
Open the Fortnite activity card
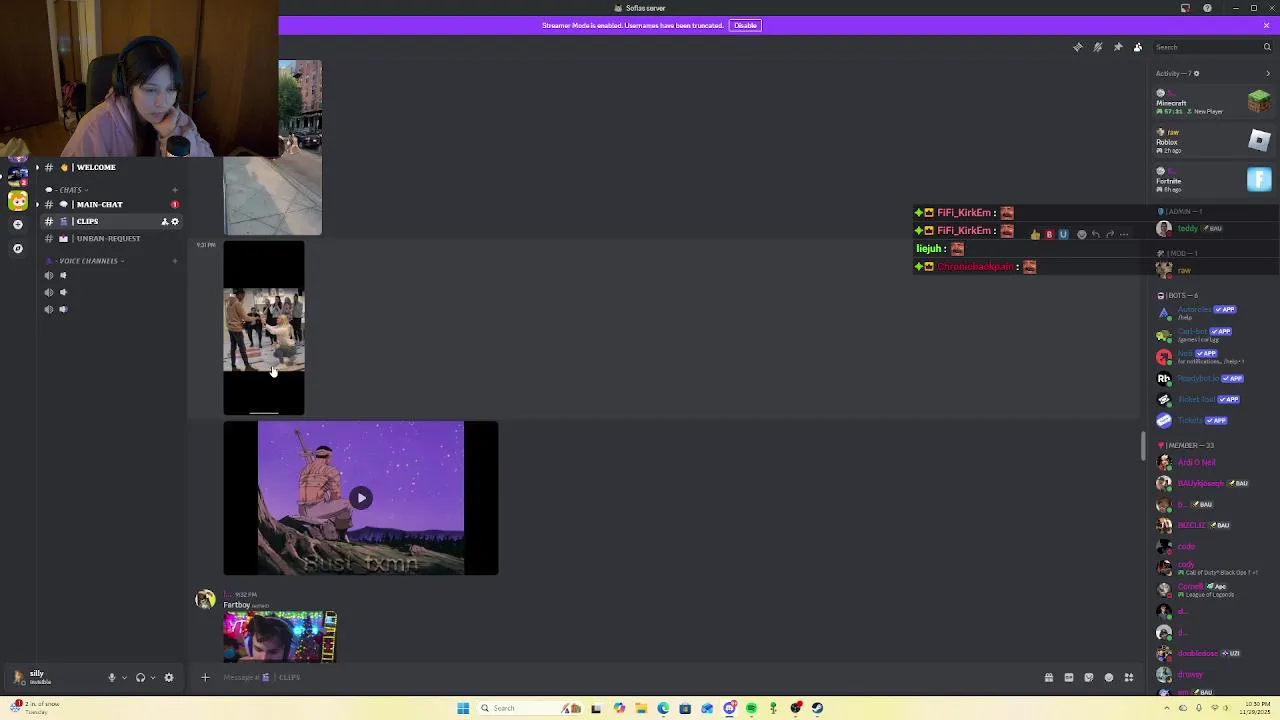pyautogui.click(x=1213, y=180)
